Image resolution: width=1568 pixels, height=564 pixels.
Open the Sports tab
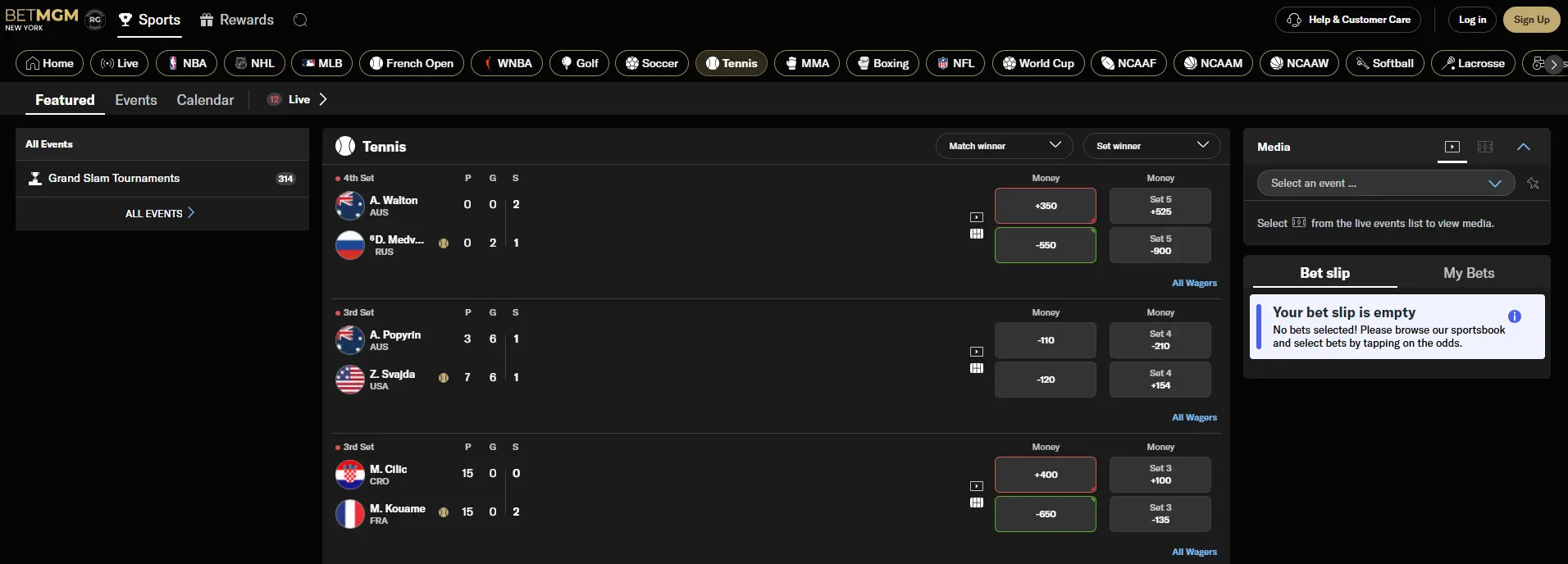click(x=149, y=20)
